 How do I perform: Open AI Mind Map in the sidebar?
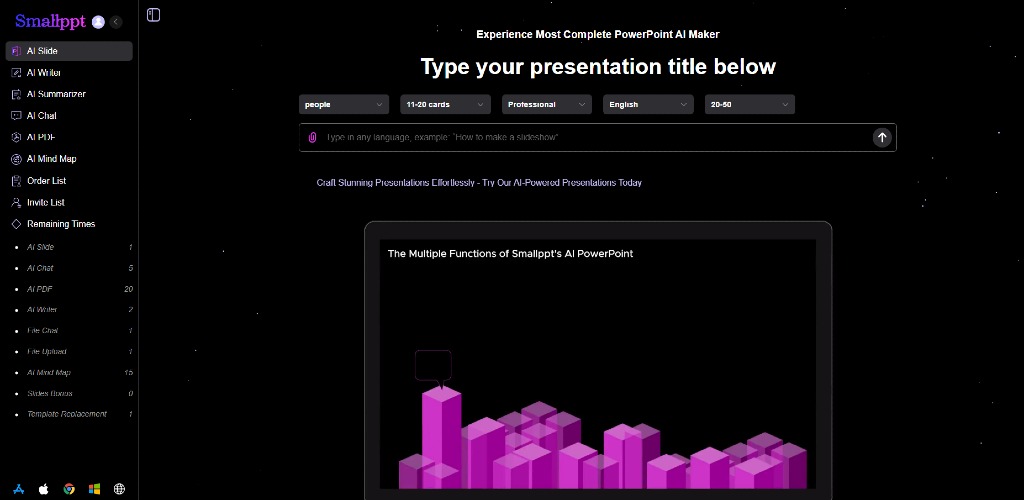69,159
